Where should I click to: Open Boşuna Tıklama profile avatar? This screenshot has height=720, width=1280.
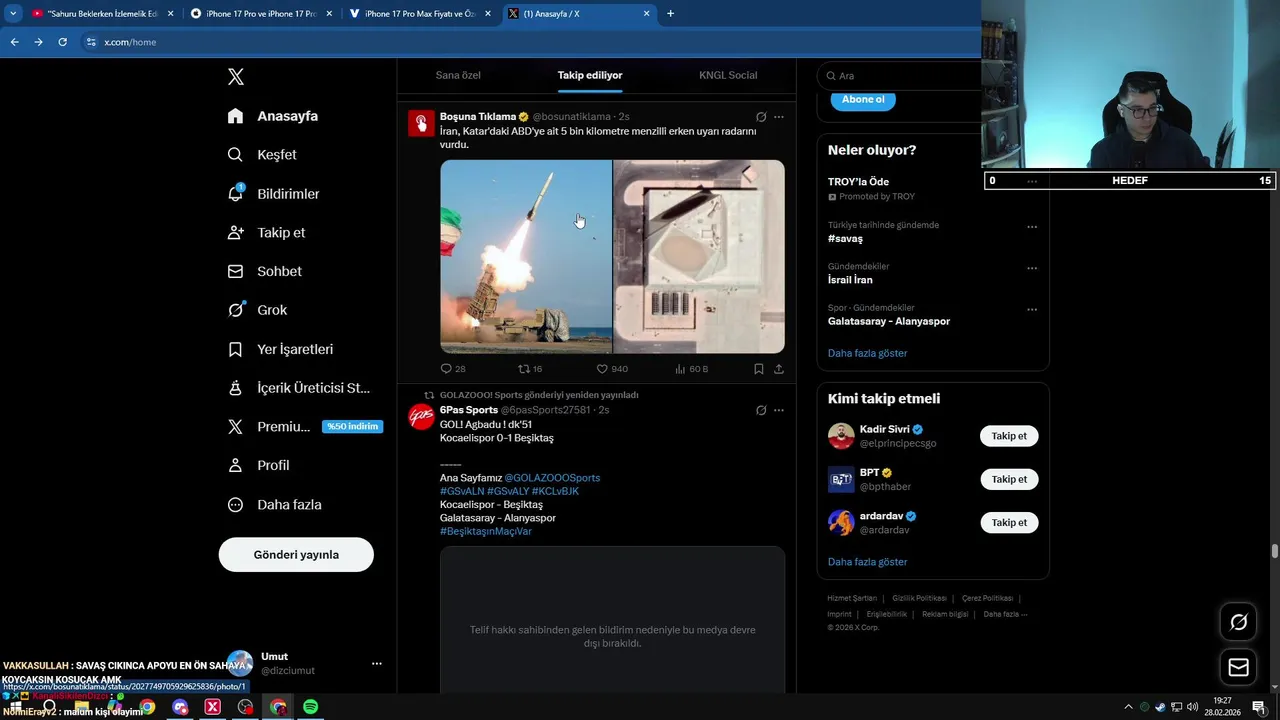pyautogui.click(x=422, y=123)
